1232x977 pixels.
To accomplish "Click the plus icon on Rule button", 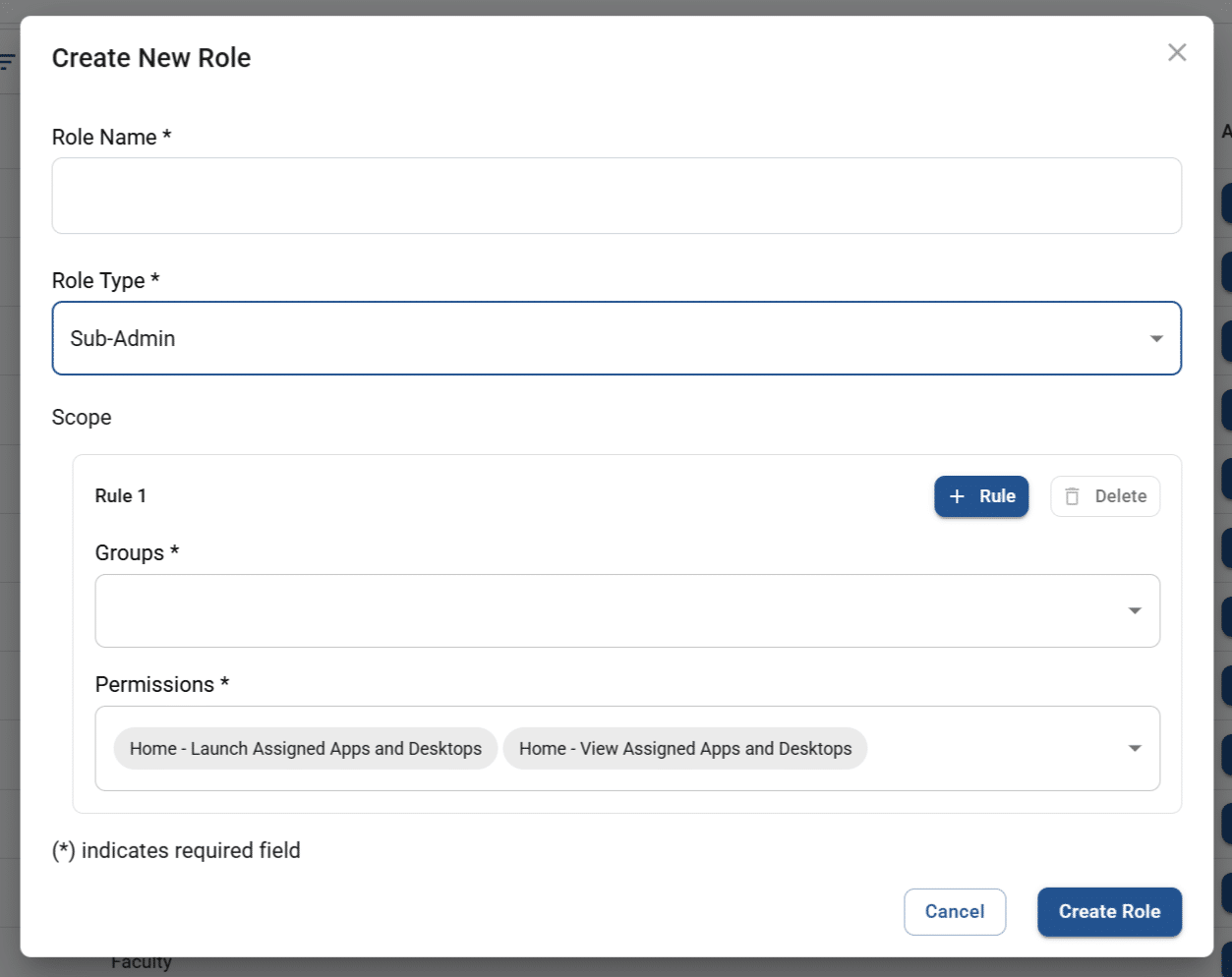I will pos(957,496).
